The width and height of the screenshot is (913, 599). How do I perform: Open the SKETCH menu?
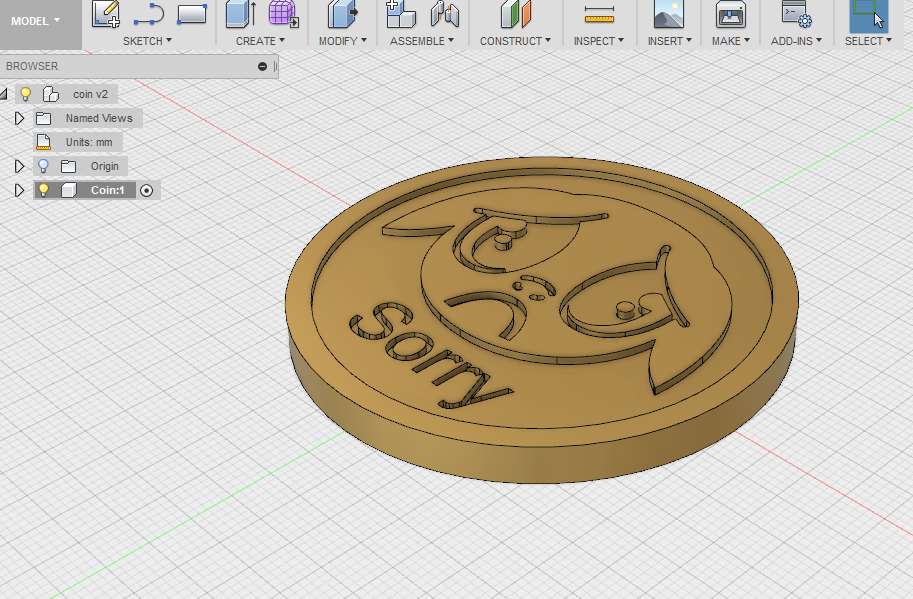[x=147, y=41]
